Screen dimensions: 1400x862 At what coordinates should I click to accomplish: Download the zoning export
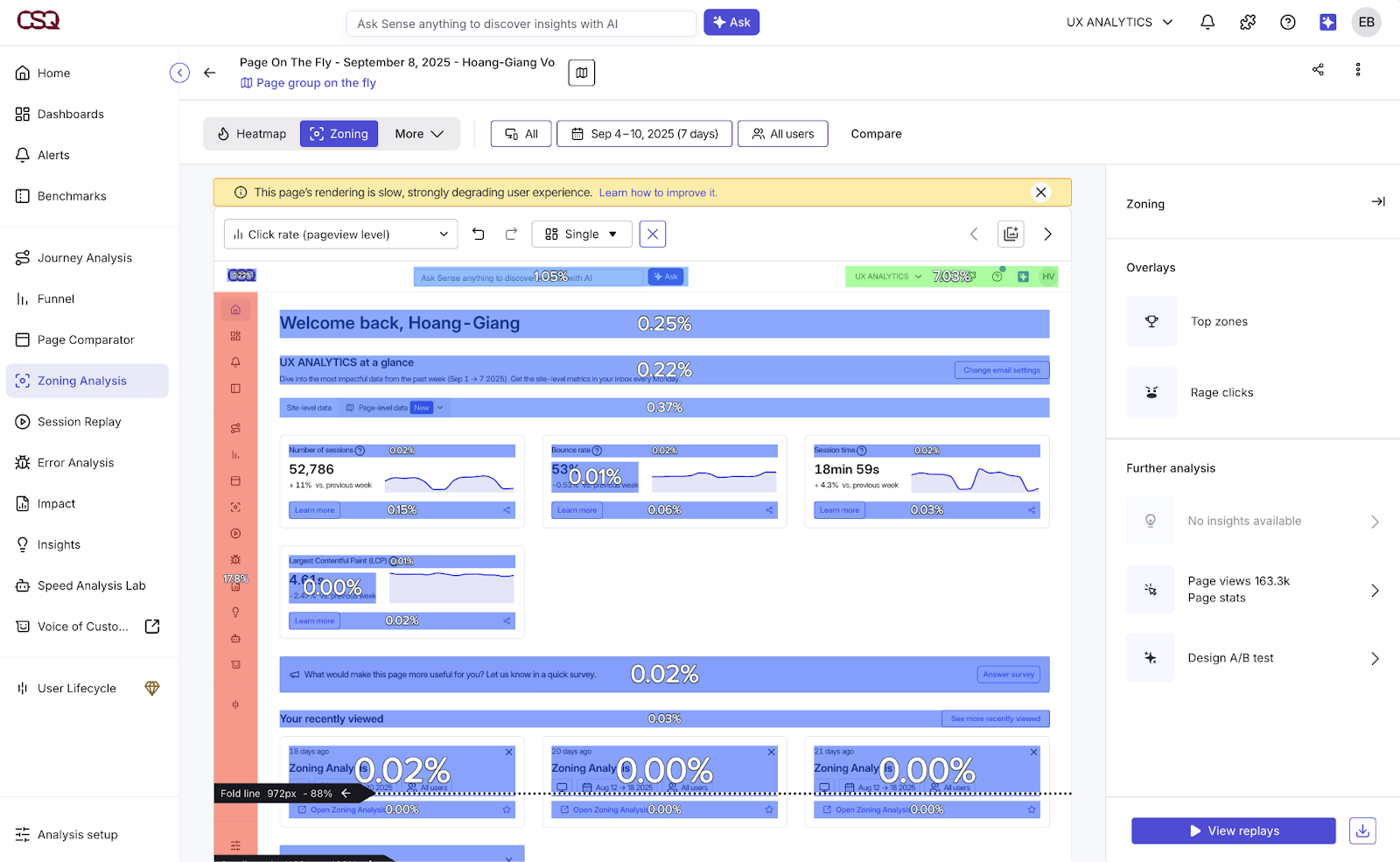(1362, 830)
